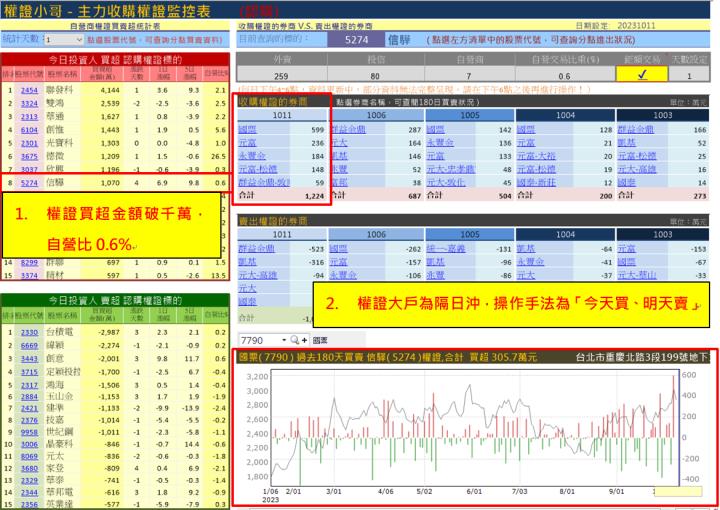Open stock code 6104 link

(x=29, y=130)
